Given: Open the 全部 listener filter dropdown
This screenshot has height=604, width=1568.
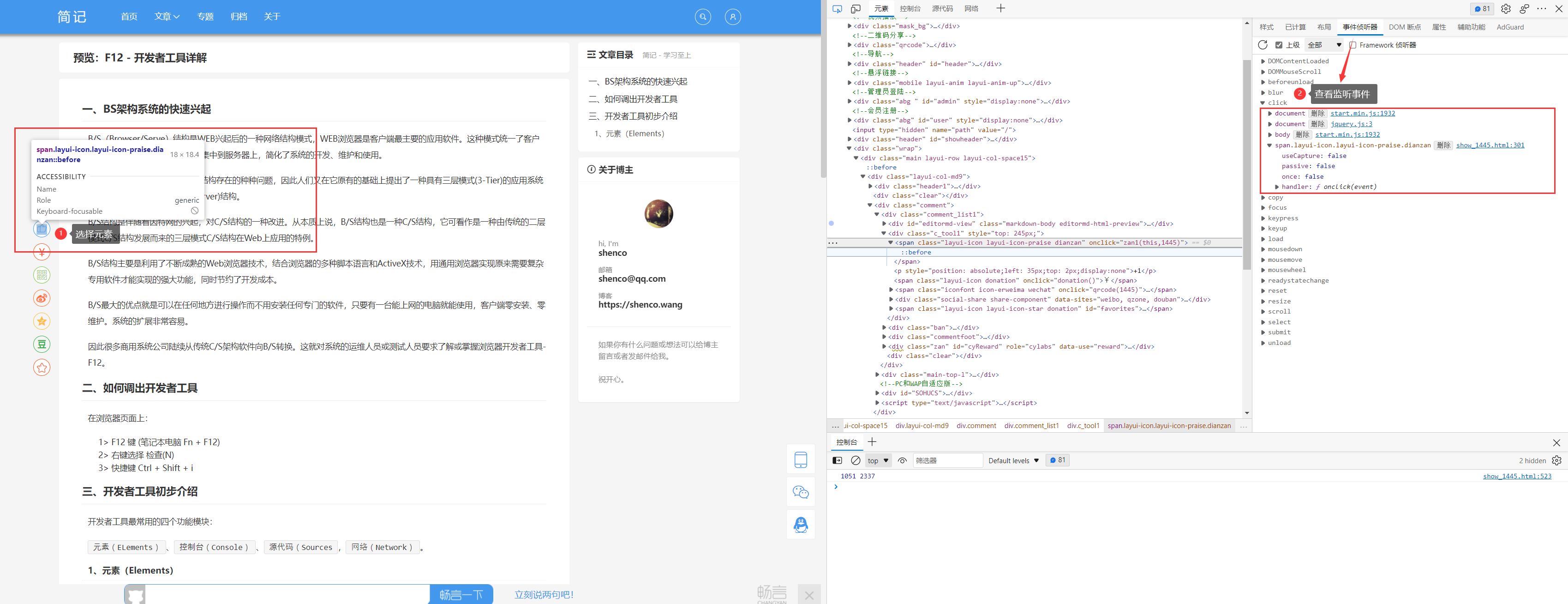Looking at the screenshot, I should coord(1324,45).
